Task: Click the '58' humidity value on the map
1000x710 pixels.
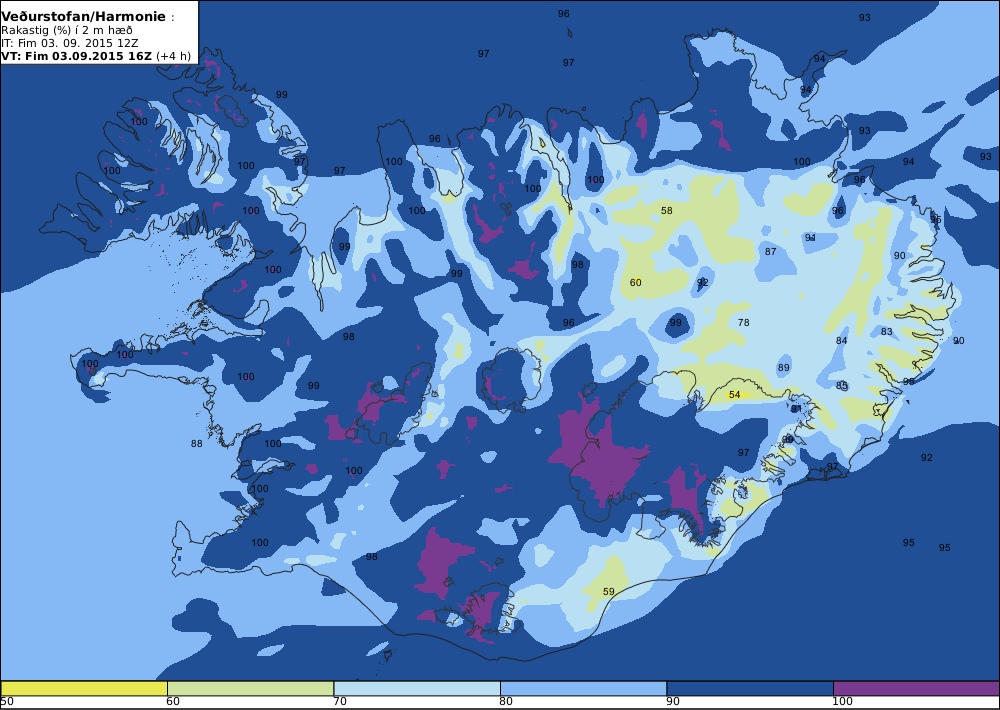Action: click(x=666, y=211)
